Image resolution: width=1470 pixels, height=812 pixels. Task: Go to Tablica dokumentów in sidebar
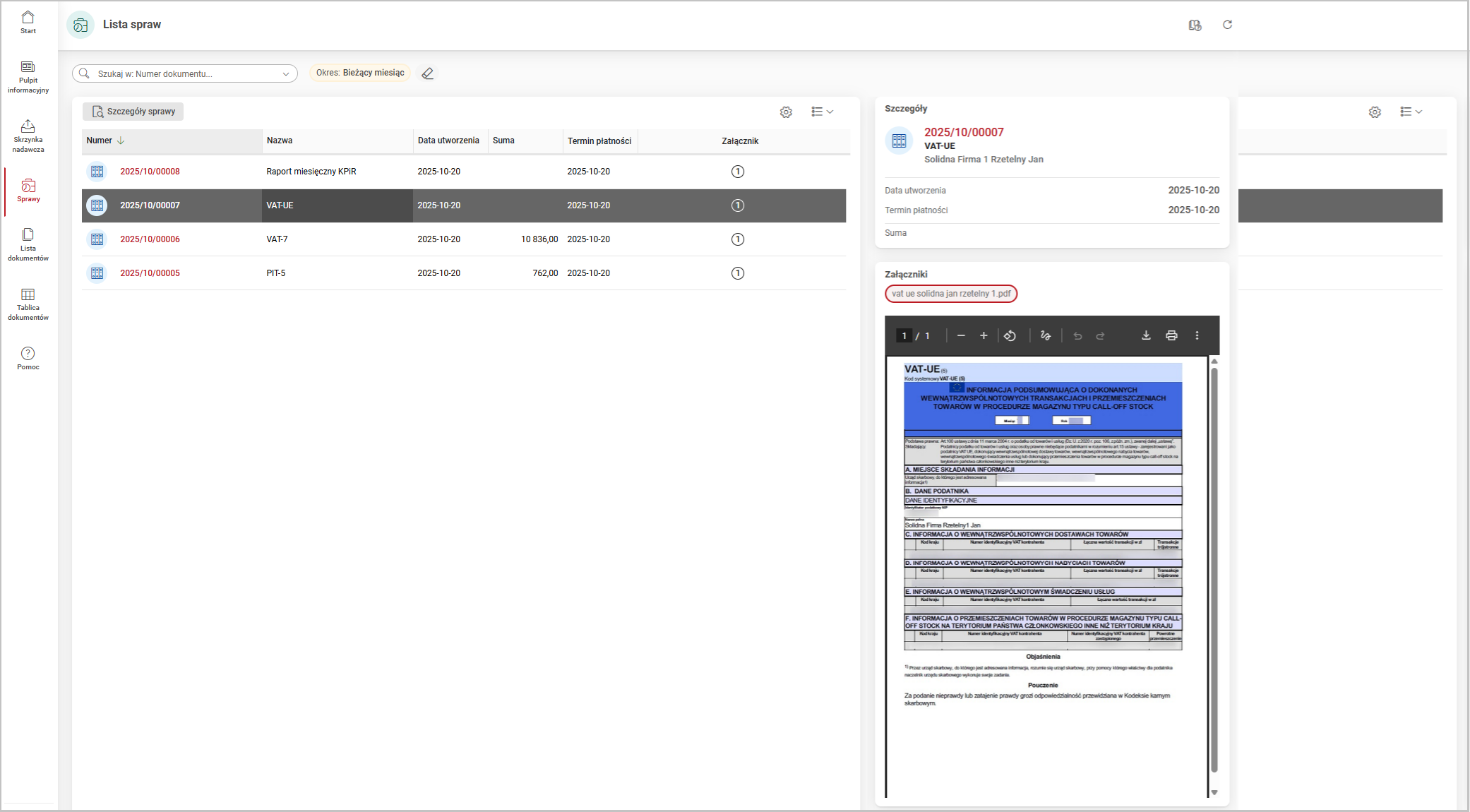28,304
